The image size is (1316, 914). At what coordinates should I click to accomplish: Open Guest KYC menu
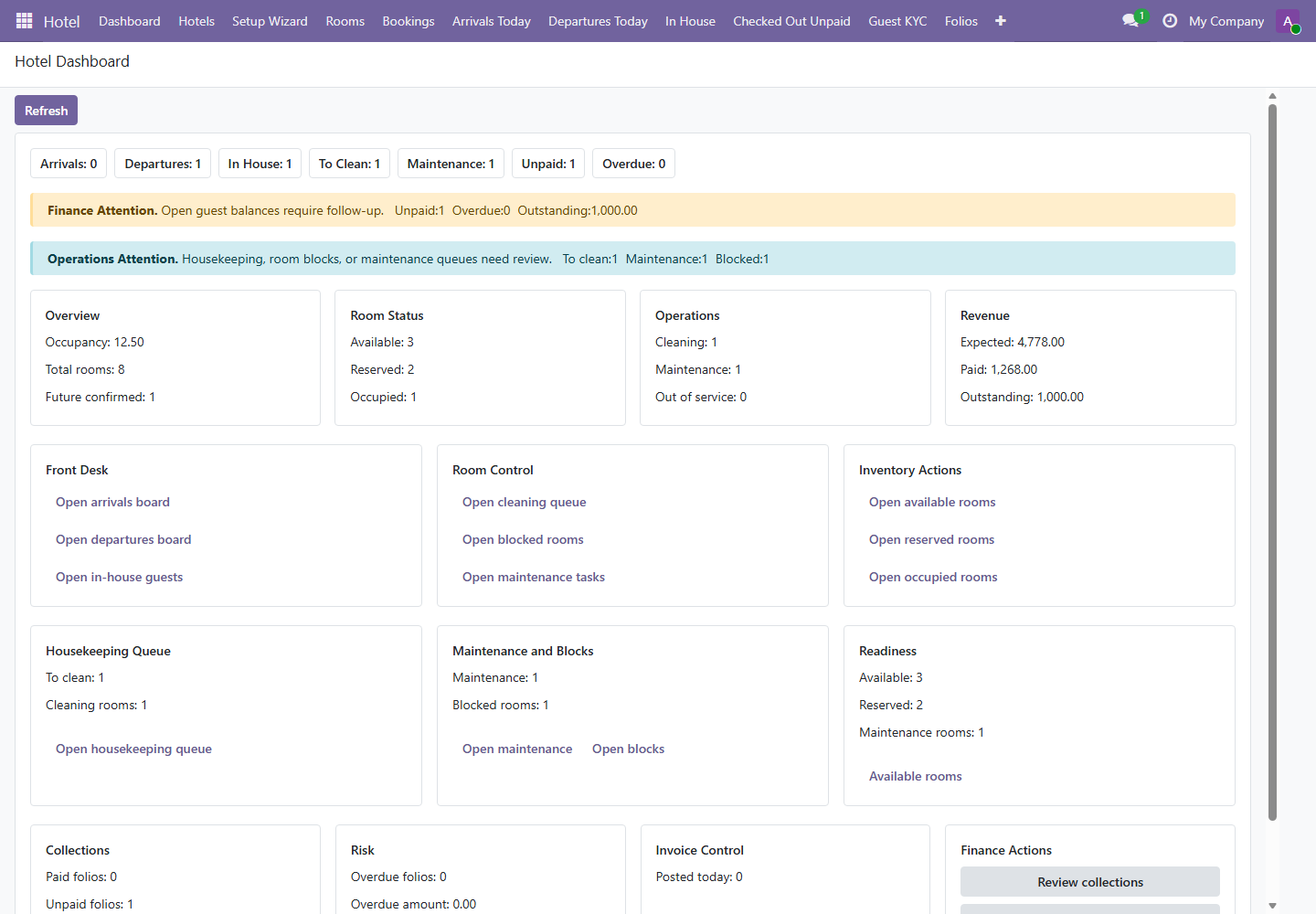(x=897, y=21)
